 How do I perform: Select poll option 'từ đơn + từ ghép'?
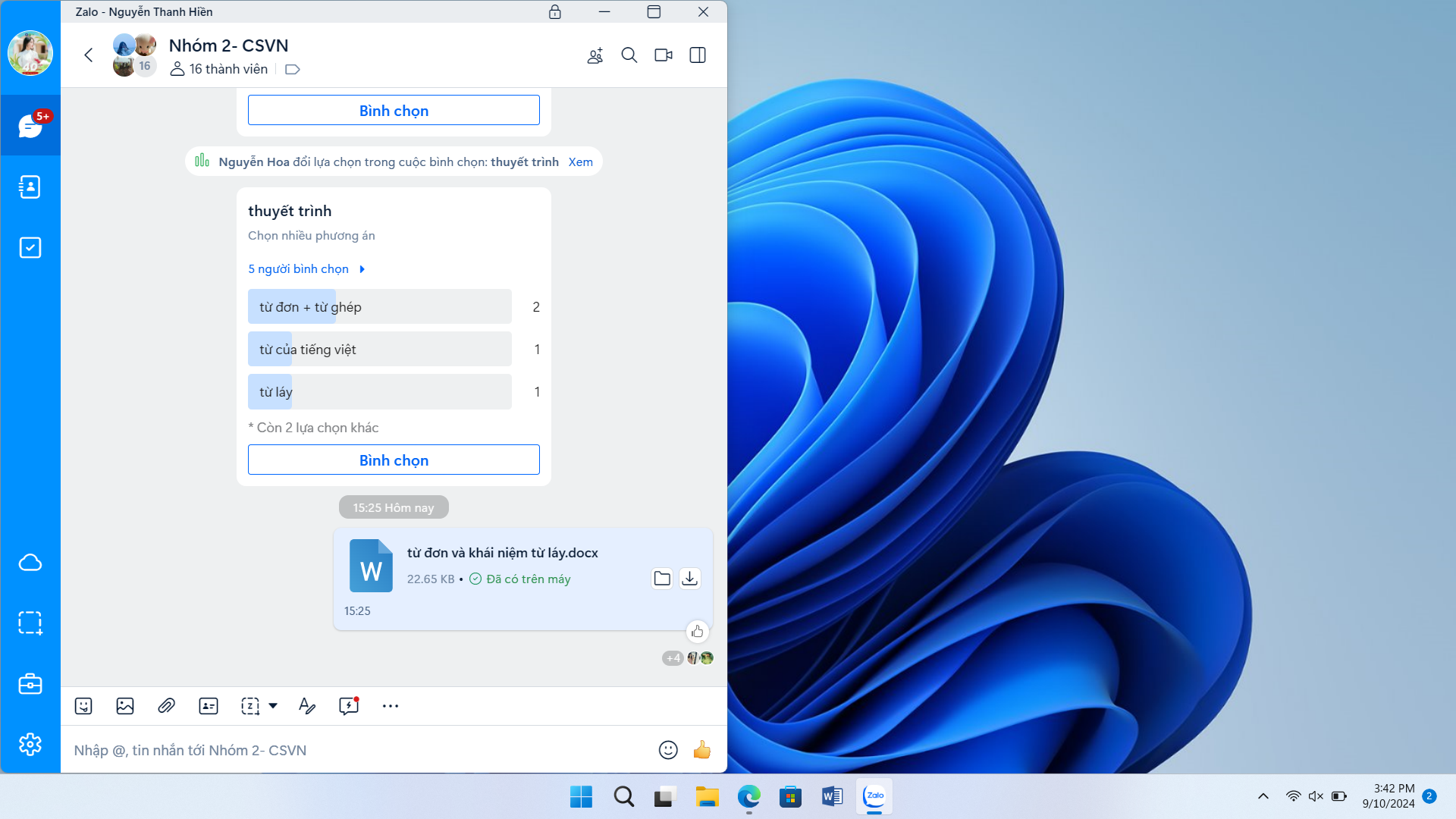[x=379, y=306]
